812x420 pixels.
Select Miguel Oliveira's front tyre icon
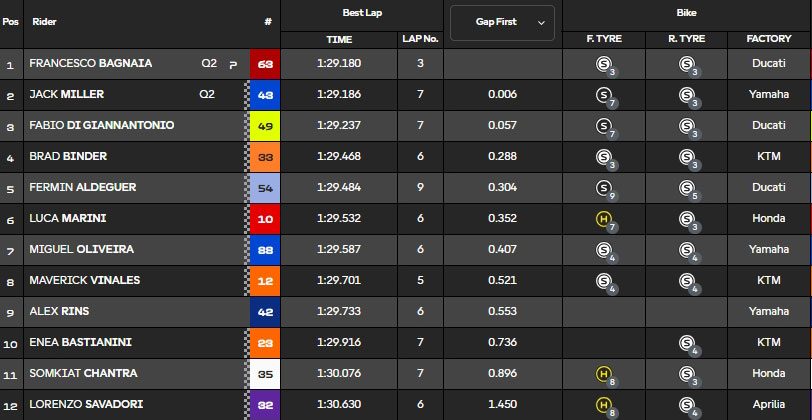point(605,251)
